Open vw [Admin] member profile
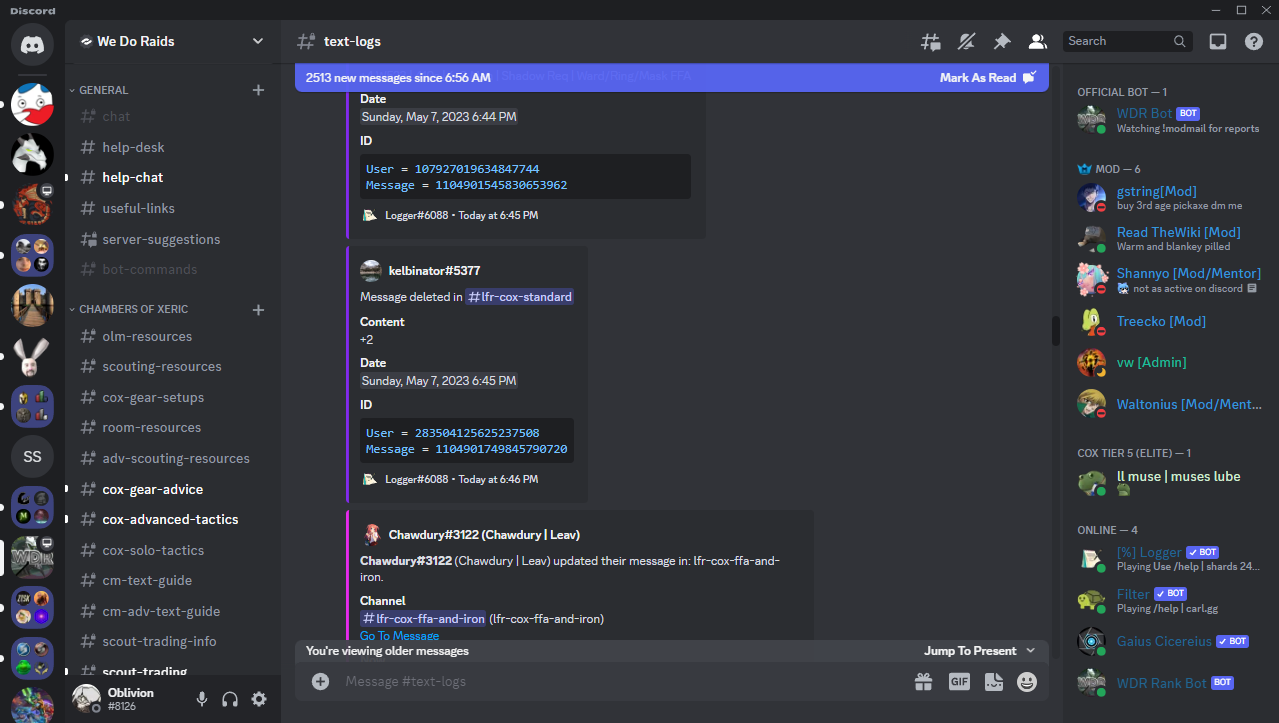Screen dimensions: 1279x723 coord(1168,362)
